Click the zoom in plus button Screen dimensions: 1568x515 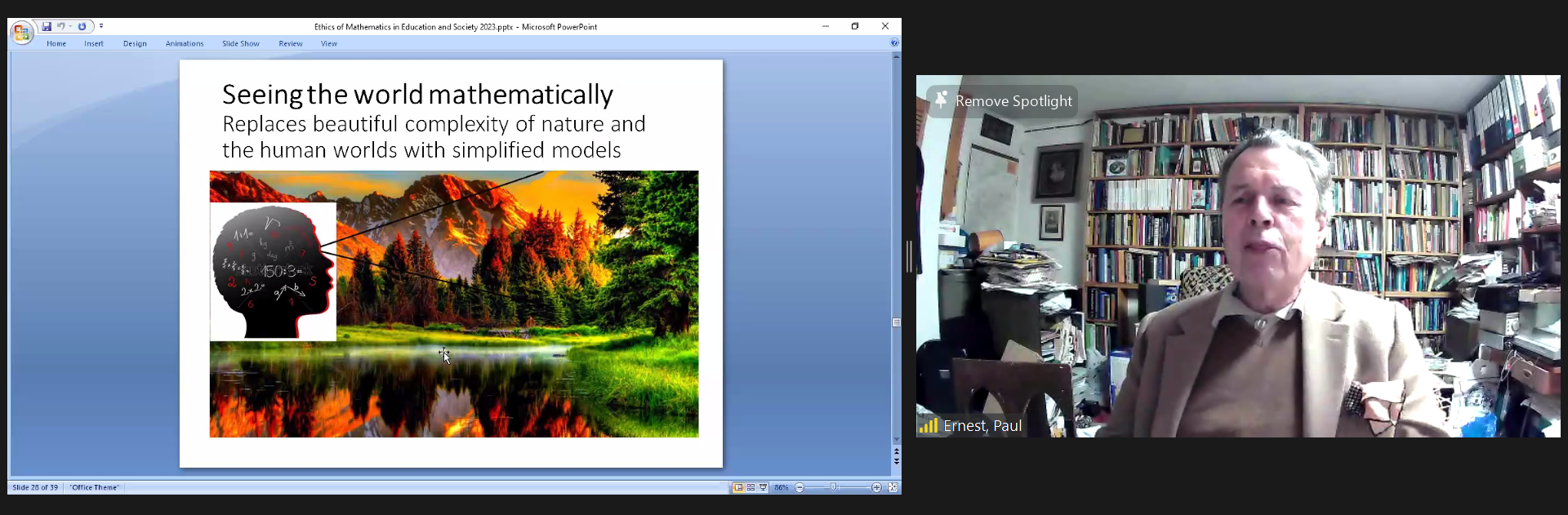coord(876,487)
